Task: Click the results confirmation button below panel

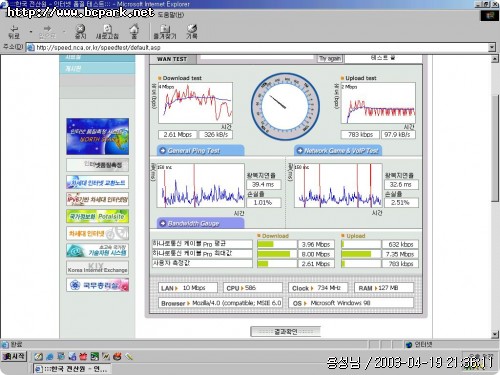Action: pos(285,331)
